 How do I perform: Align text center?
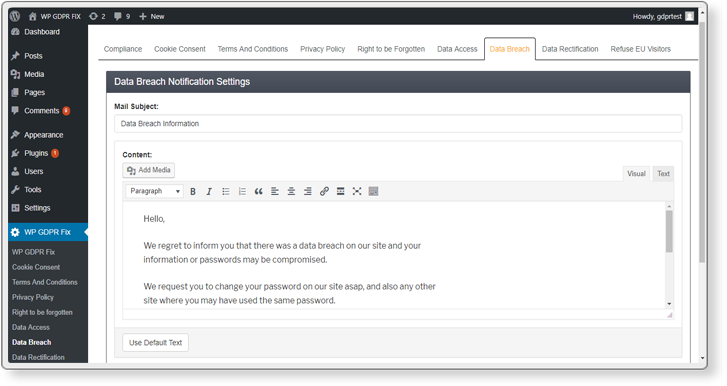click(x=291, y=191)
